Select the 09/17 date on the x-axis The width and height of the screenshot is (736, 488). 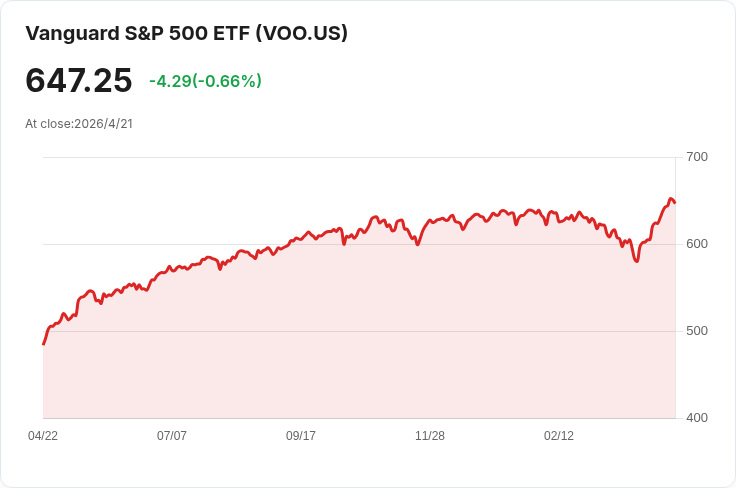(x=301, y=436)
